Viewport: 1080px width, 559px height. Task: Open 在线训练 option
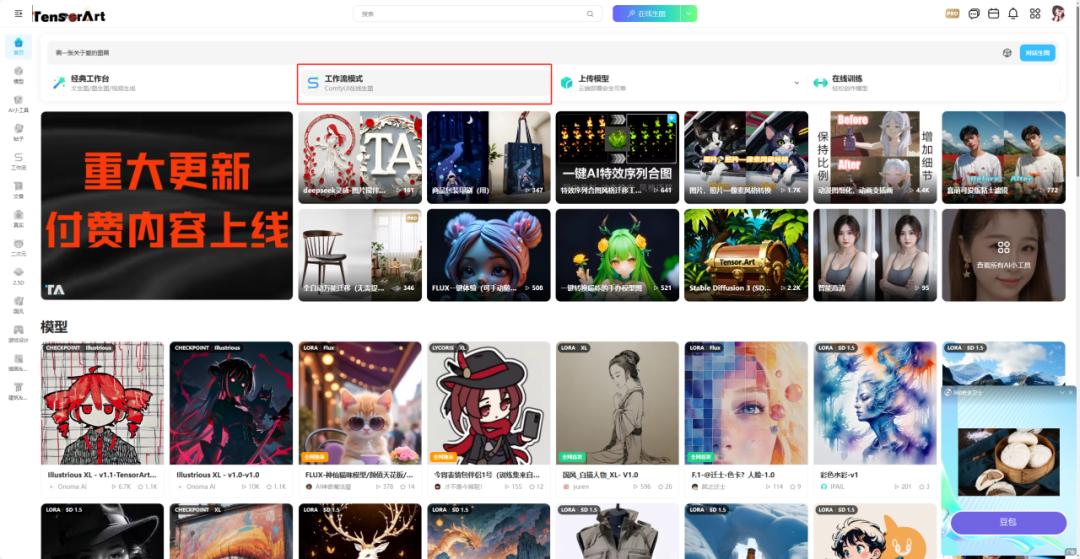click(x=932, y=83)
